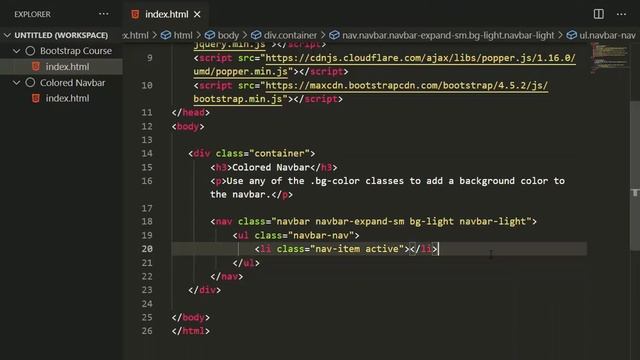Click the html breadcrumb item

[182, 36]
